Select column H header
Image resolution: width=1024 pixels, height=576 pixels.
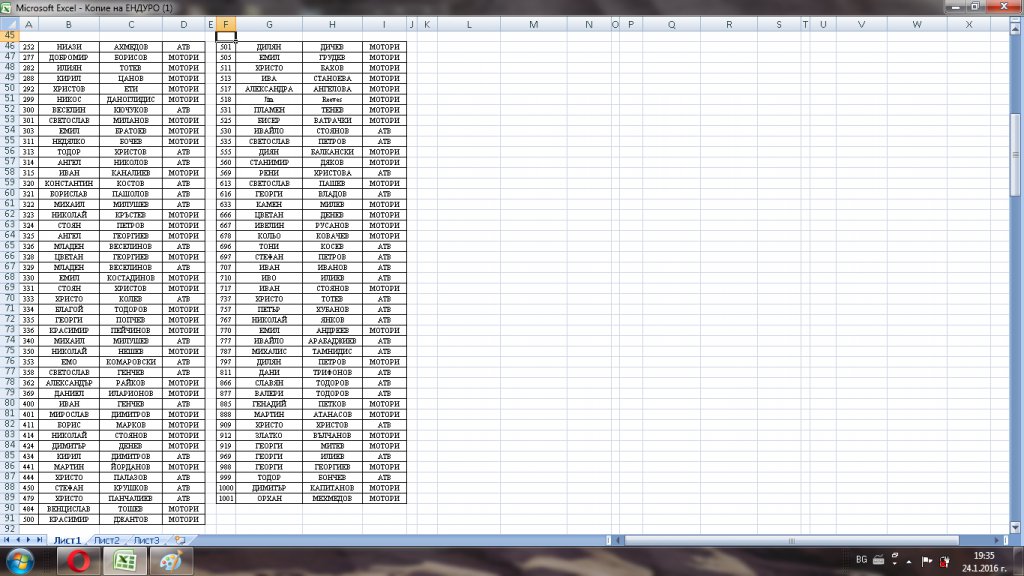pyautogui.click(x=332, y=24)
